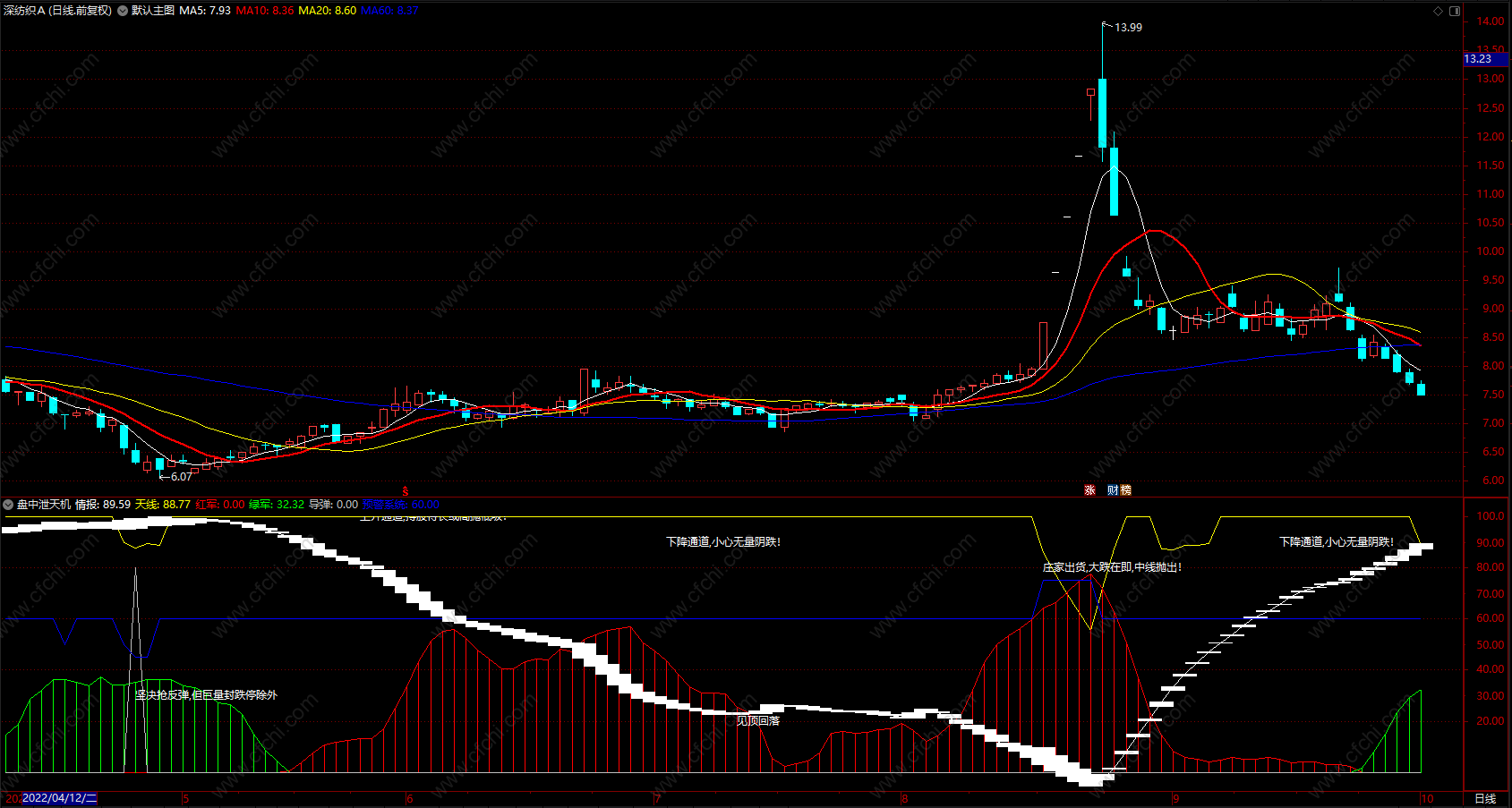
Task: Click the 盘中泄天机 indicator name
Action: [44, 505]
